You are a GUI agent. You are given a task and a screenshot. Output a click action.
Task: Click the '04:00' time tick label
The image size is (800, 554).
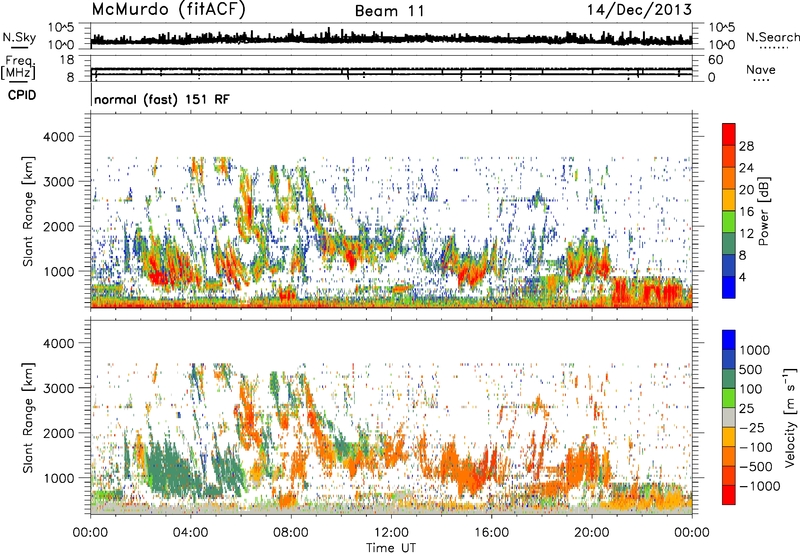(191, 533)
